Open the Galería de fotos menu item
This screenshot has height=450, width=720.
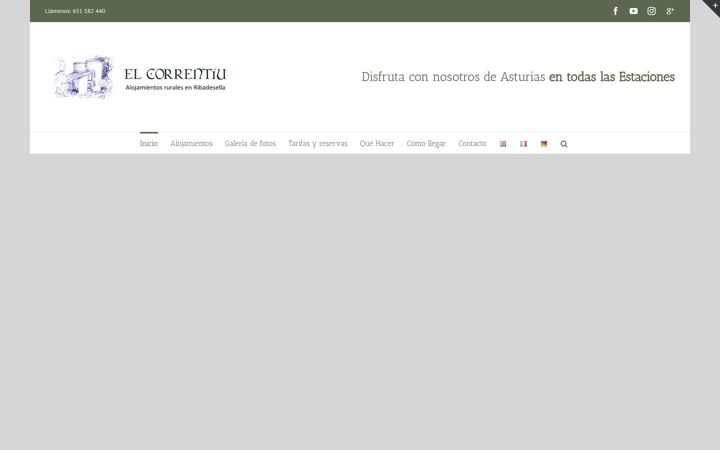[250, 143]
